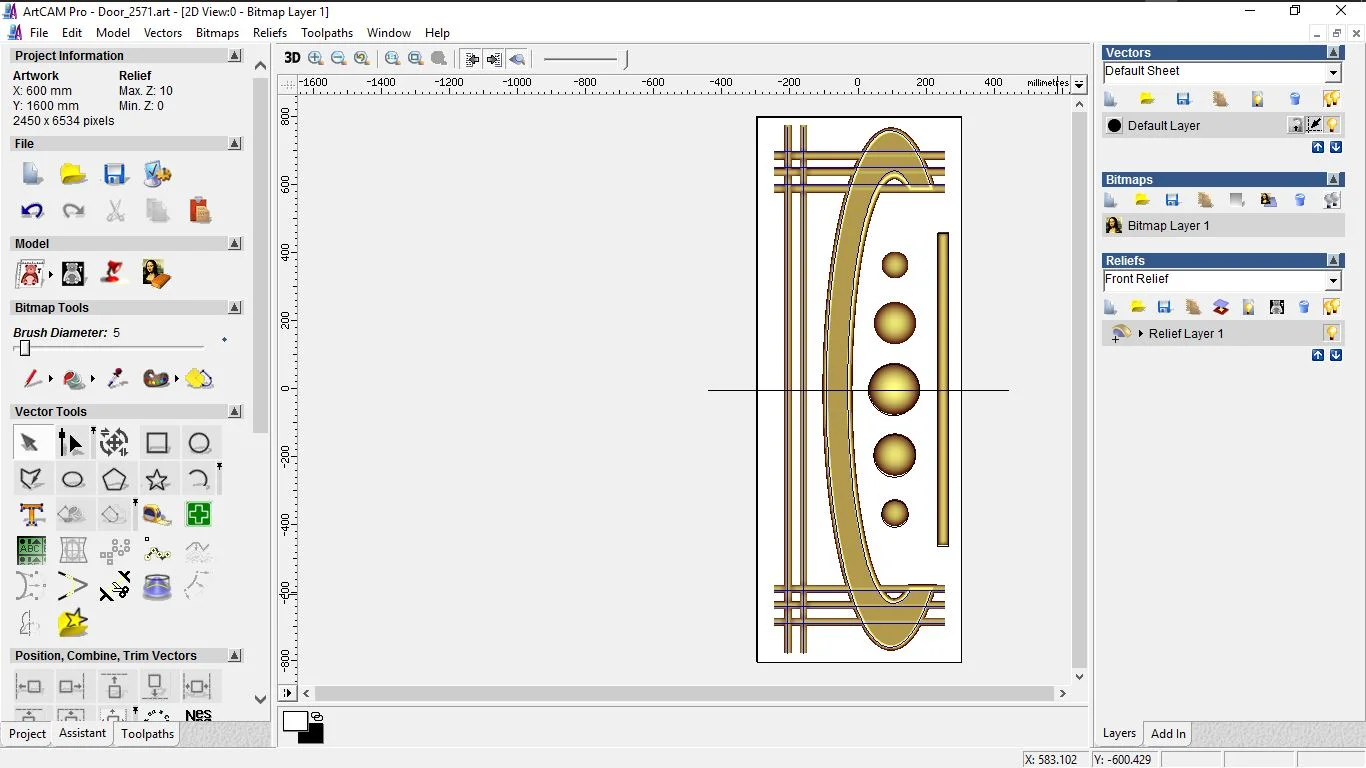Click the Undo arrow in File section
The width and height of the screenshot is (1366, 768).
pyautogui.click(x=32, y=210)
